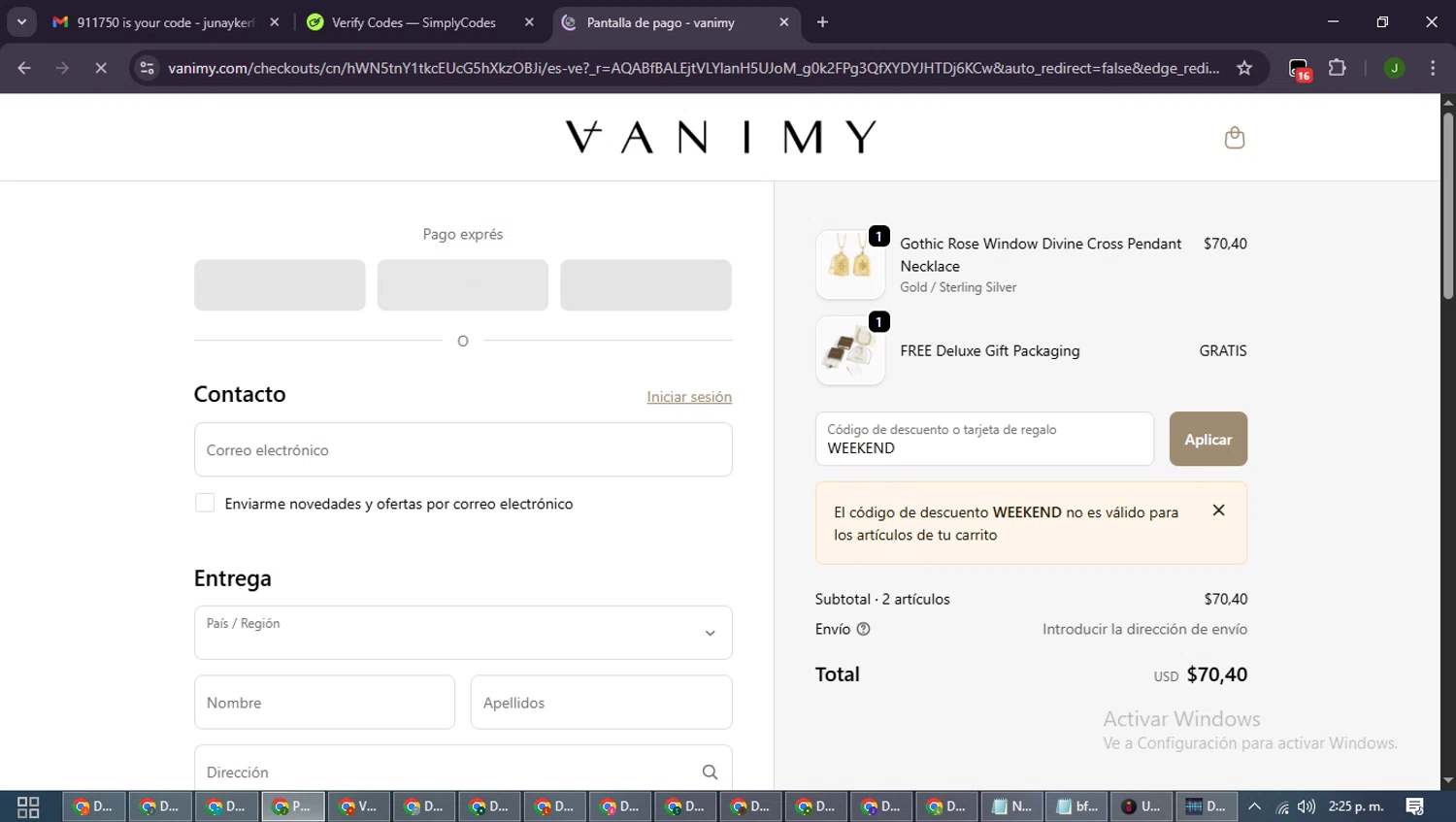Open the Extensions puzzle icon
The width and height of the screenshot is (1456, 822).
tap(1338, 68)
